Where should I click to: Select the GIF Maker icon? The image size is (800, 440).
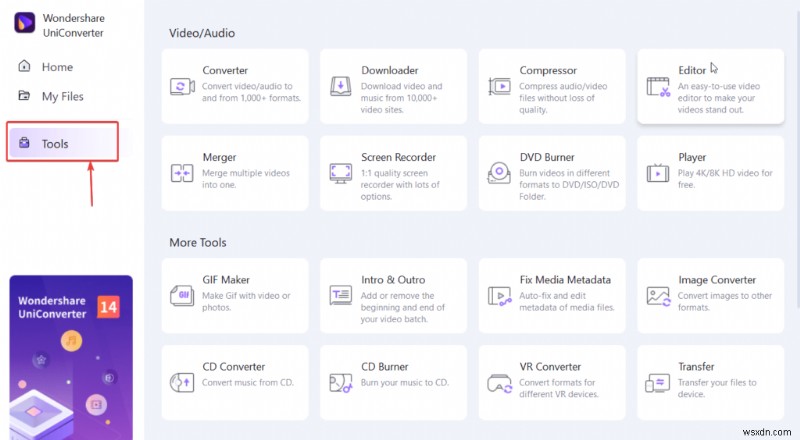182,295
